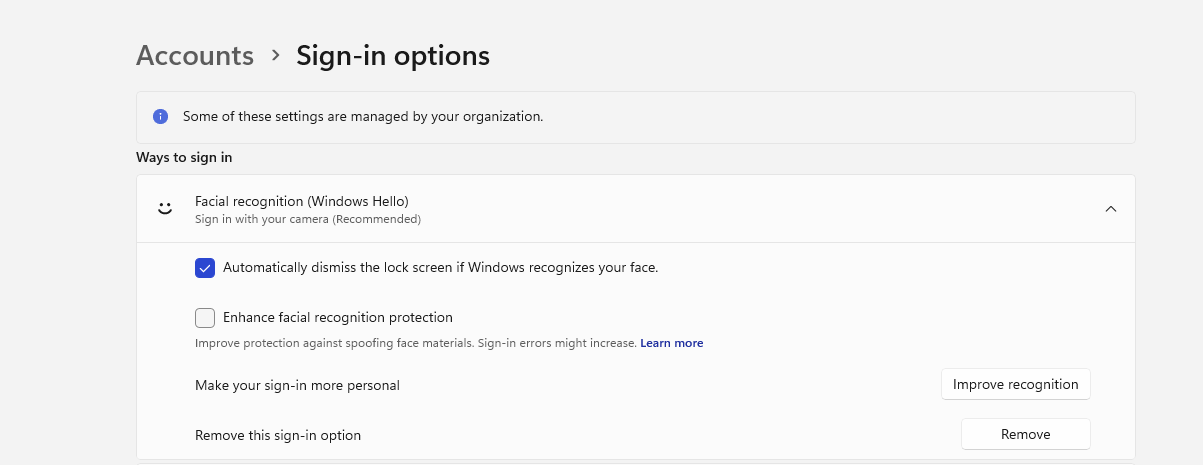1203x465 pixels.
Task: Enable the Enhance facial recognition protection checkbox
Action: (x=205, y=318)
